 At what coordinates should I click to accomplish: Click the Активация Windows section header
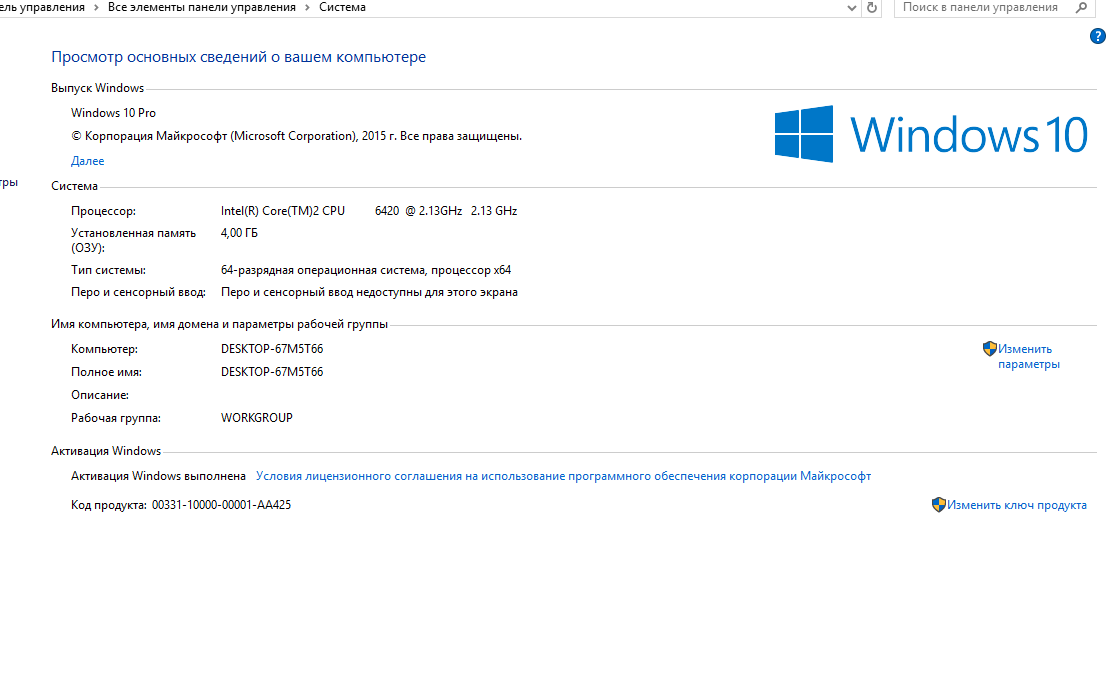106,451
